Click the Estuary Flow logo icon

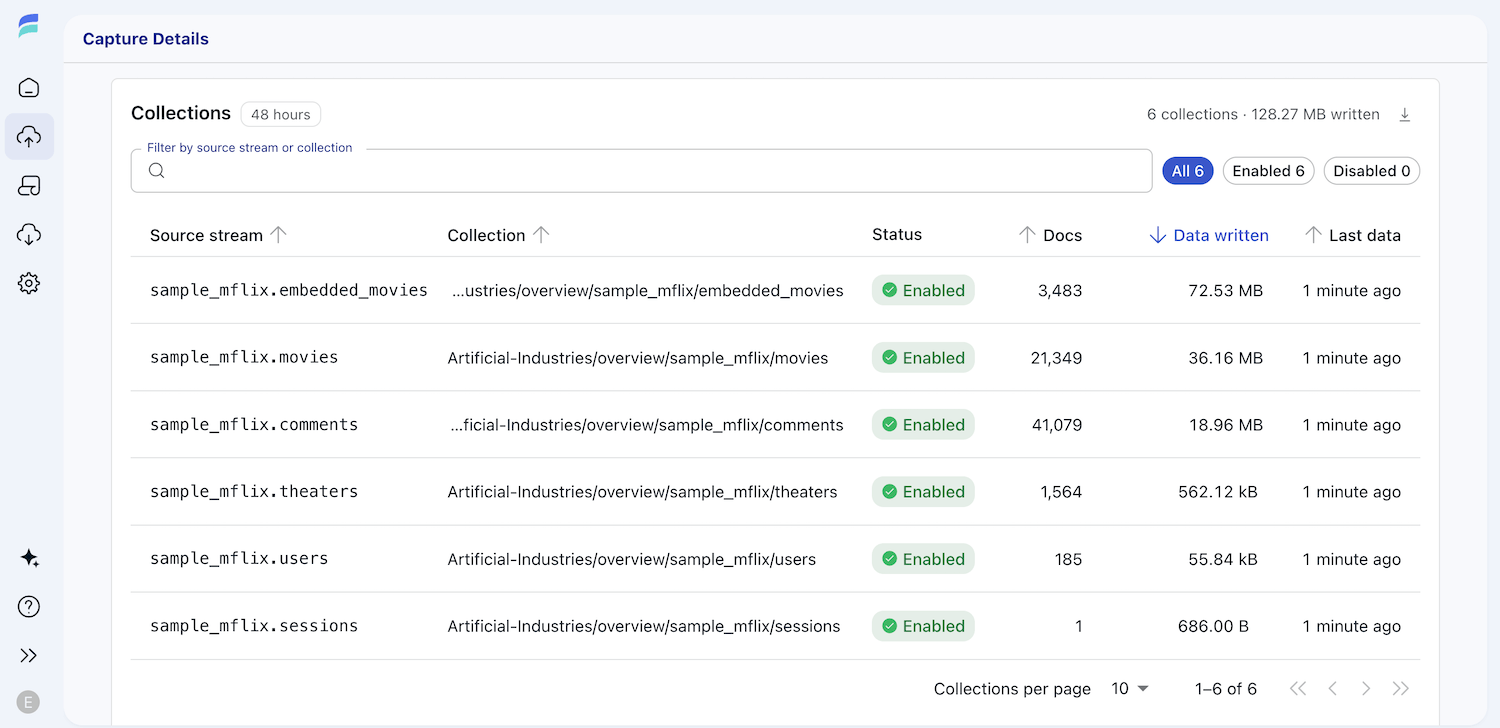coord(29,26)
